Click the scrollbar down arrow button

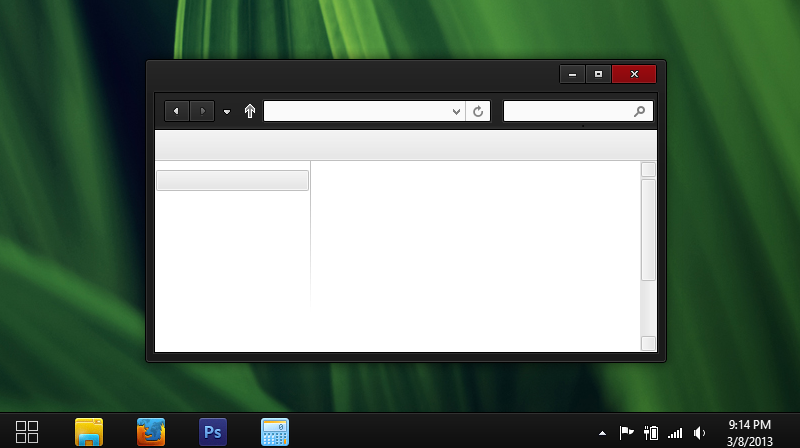(648, 343)
